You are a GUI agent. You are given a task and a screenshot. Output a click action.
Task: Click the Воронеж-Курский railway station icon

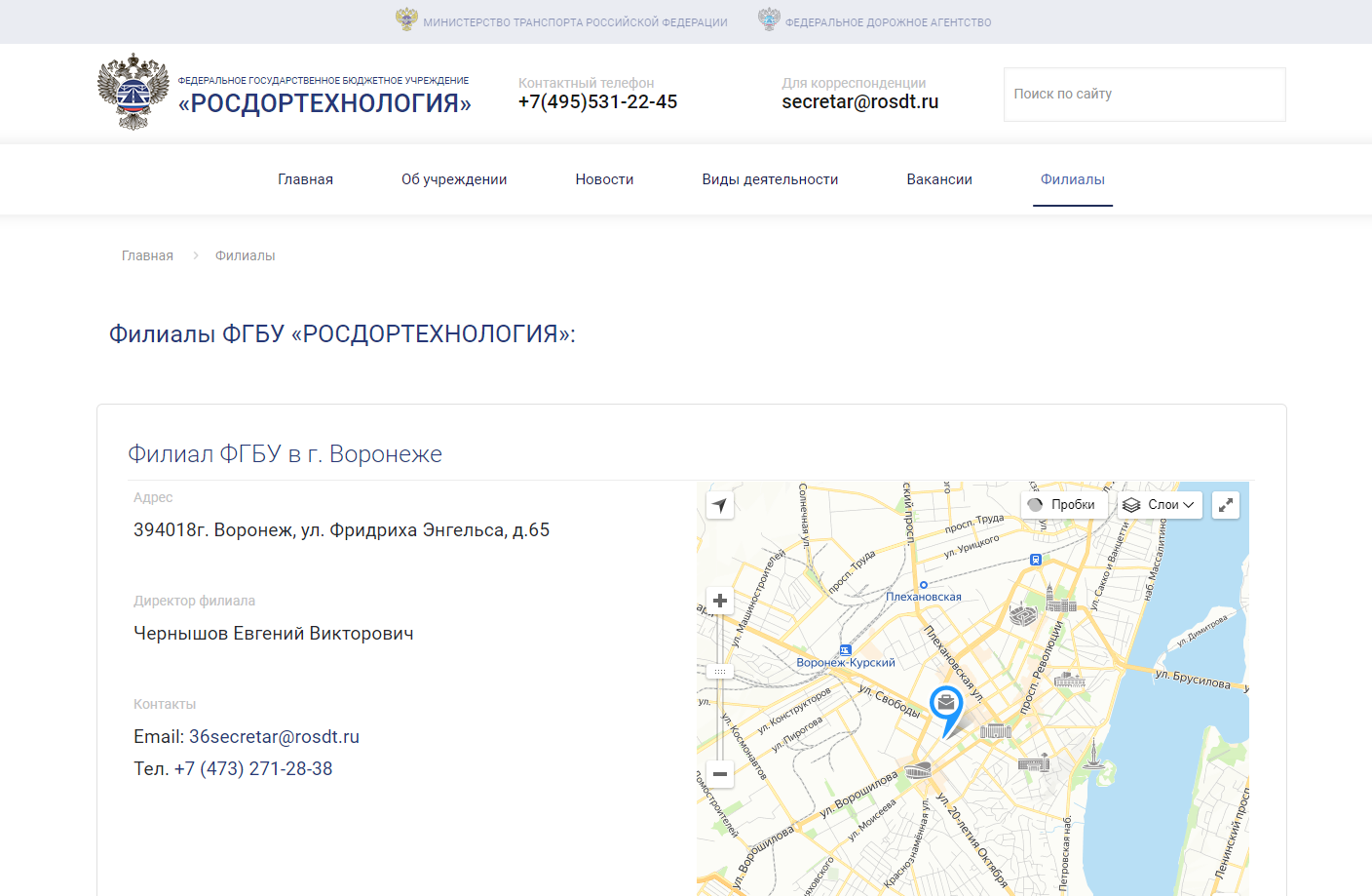[845, 649]
